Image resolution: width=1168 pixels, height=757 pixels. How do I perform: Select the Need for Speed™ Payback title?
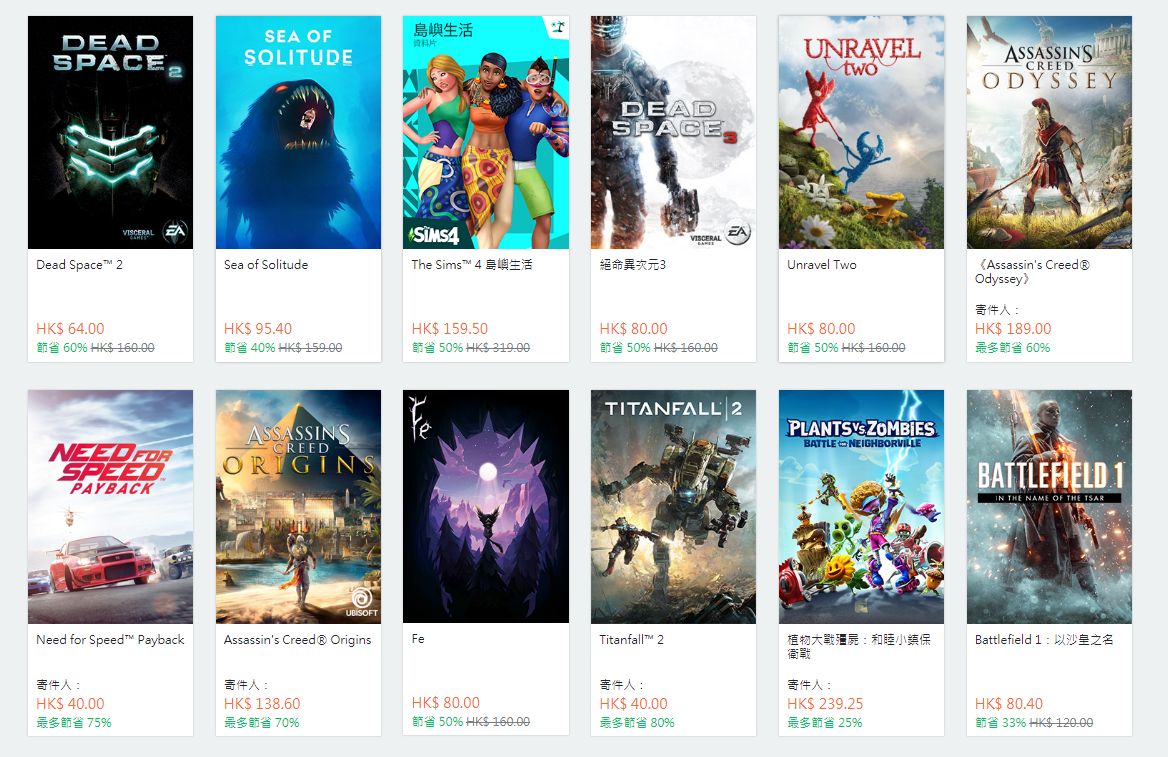[110, 639]
